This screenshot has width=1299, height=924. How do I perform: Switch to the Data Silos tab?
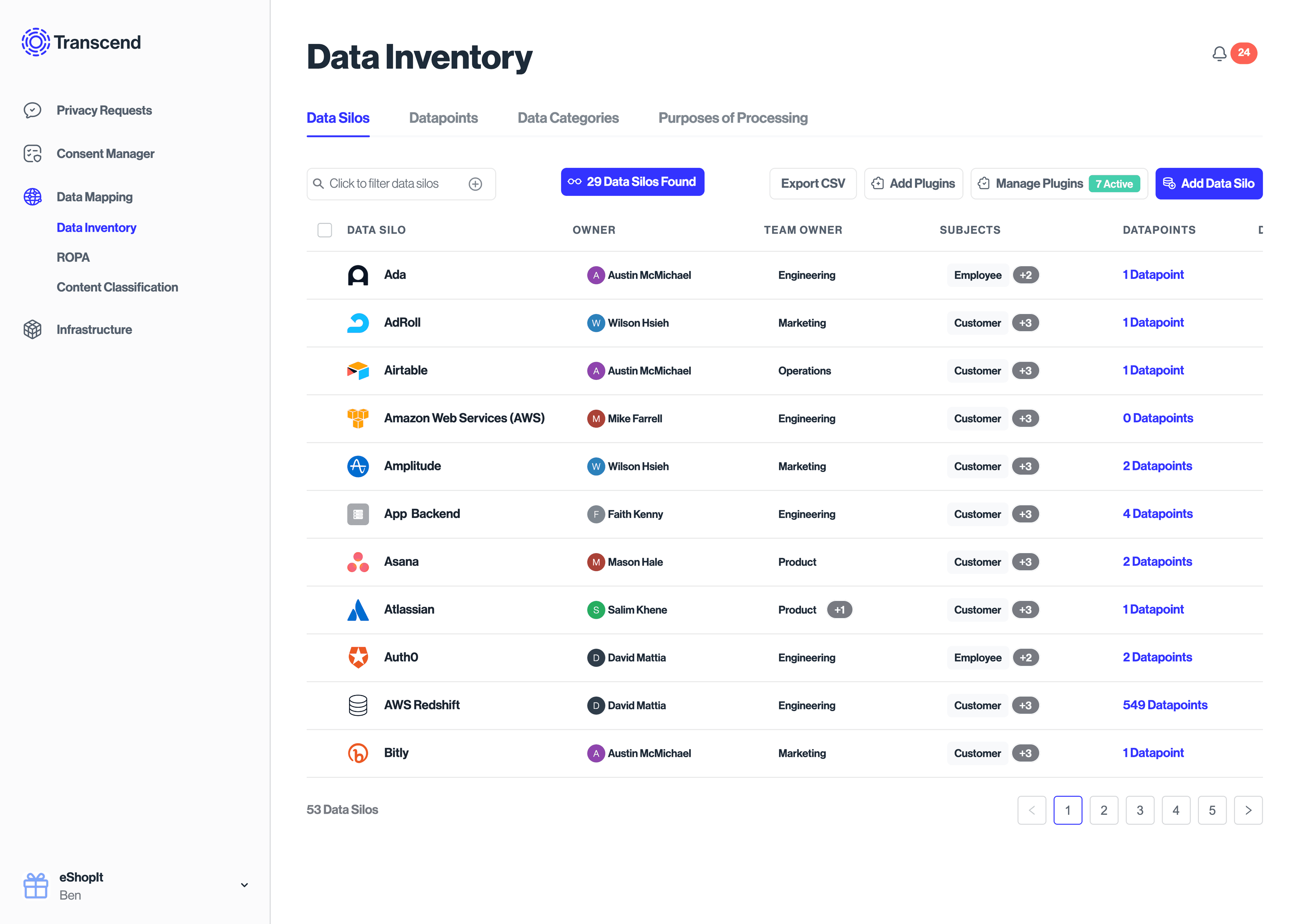coord(338,118)
